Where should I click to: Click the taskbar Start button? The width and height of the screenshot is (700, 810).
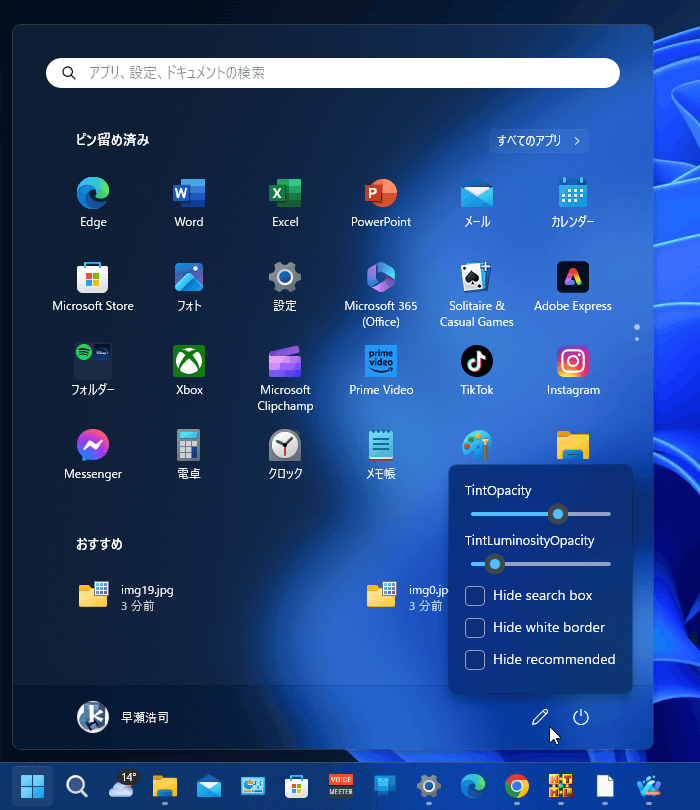(x=33, y=786)
